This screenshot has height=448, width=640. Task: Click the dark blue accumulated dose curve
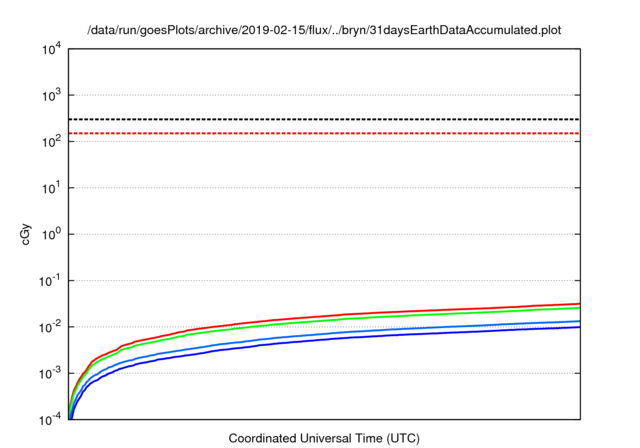347,337
